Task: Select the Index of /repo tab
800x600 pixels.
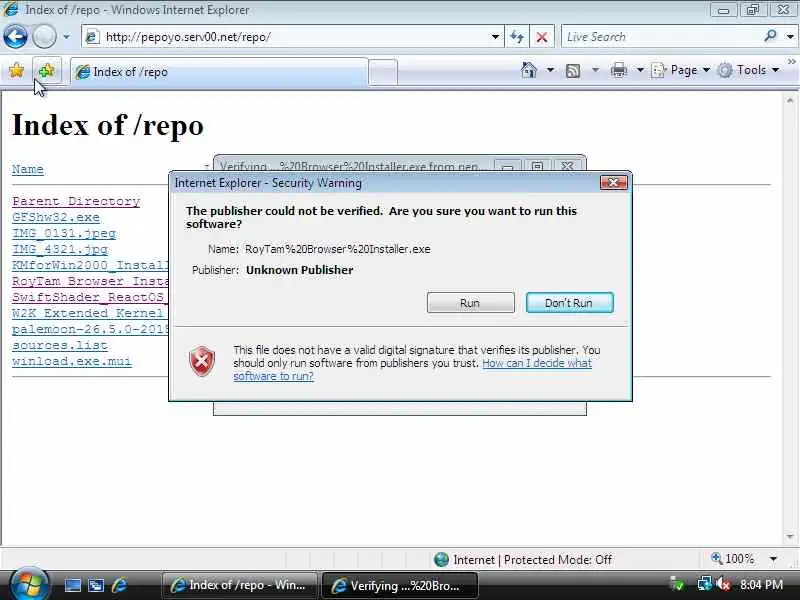Action: (219, 72)
